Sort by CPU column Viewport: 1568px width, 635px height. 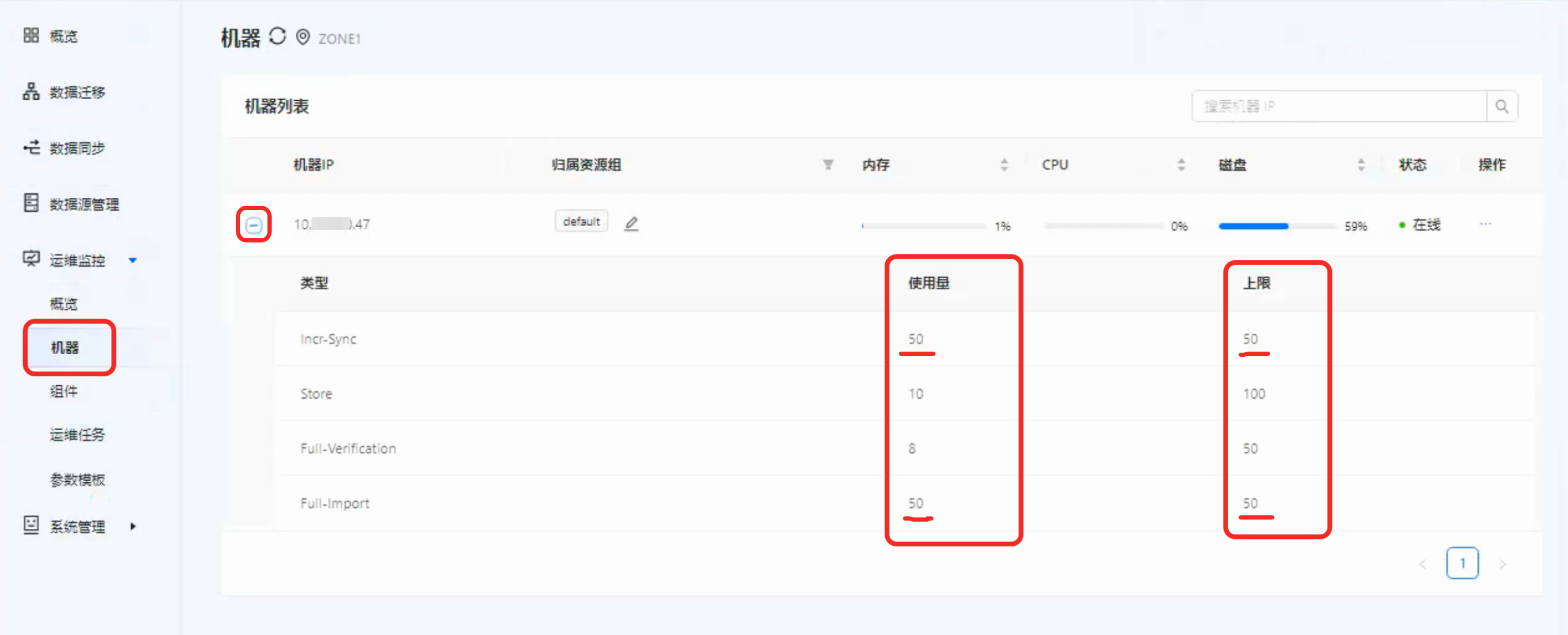click(1181, 165)
